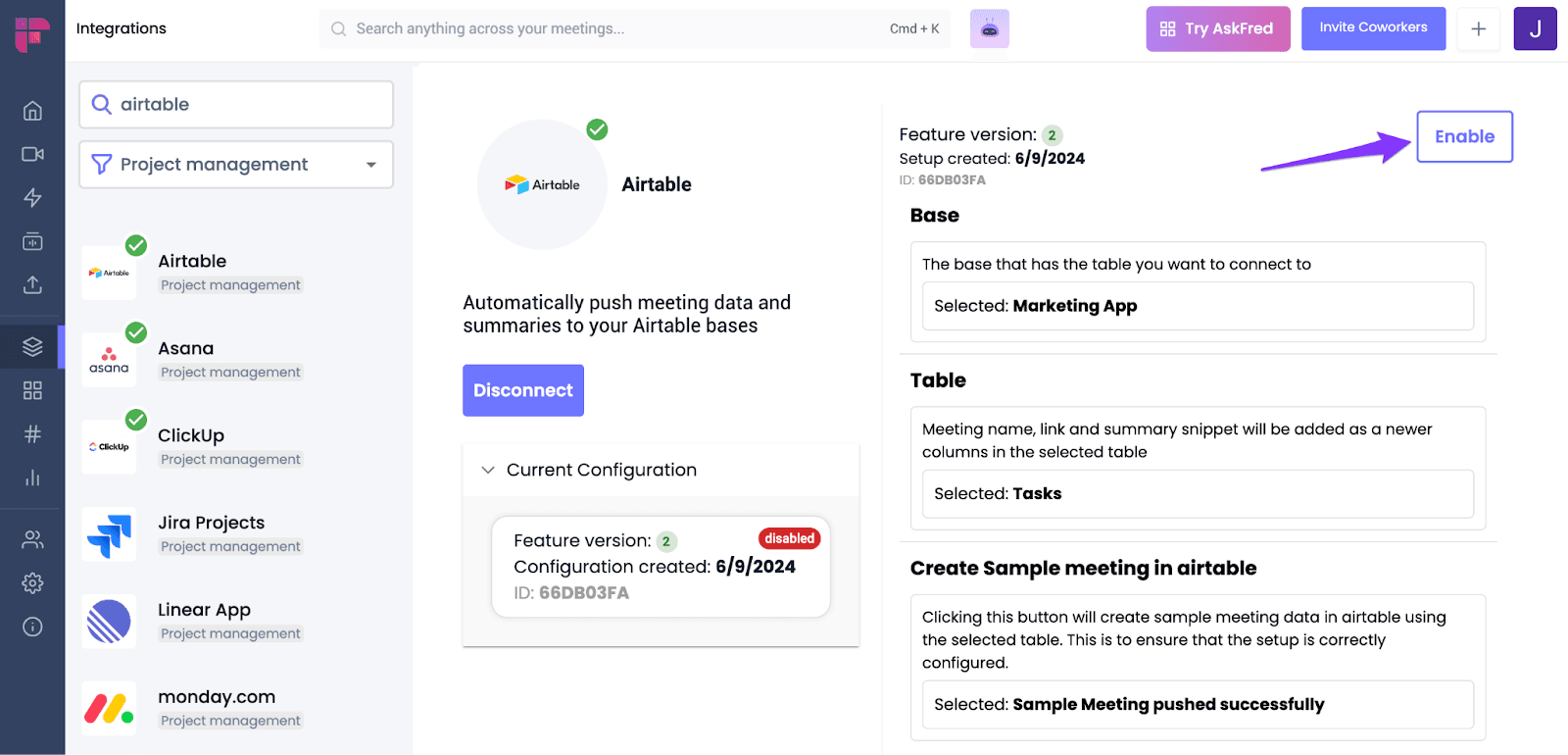Open Team via the people icon
This screenshot has height=755, width=1568.
[x=32, y=539]
